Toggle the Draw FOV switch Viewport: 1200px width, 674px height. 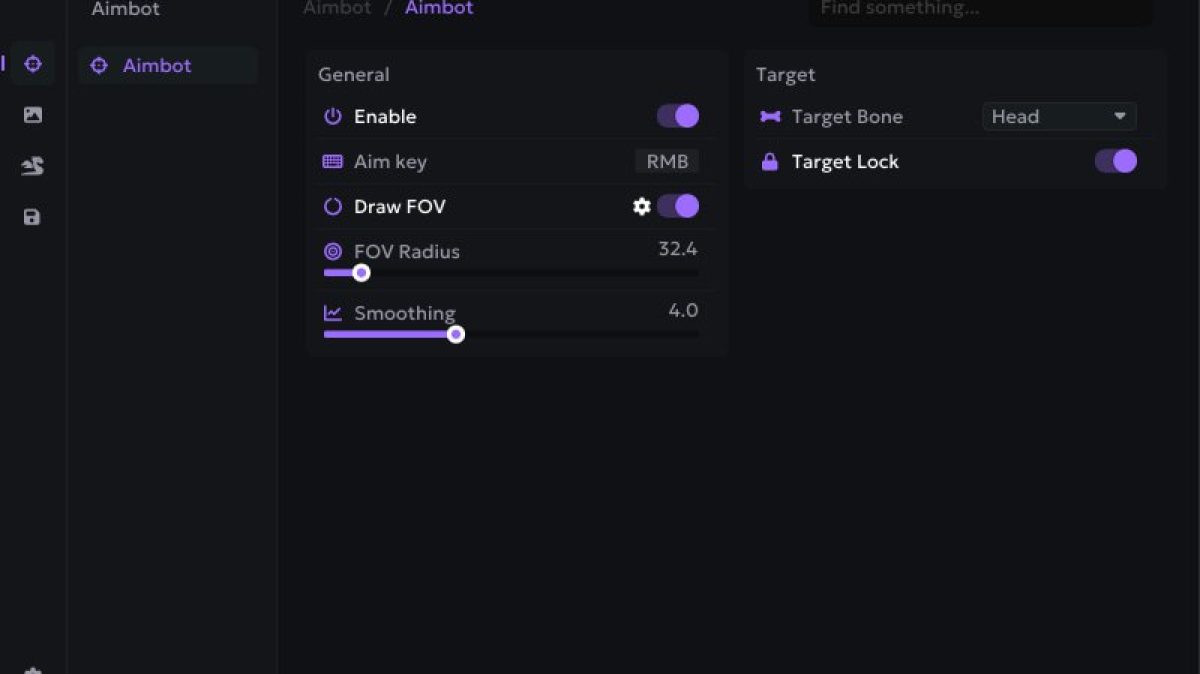[678, 206]
